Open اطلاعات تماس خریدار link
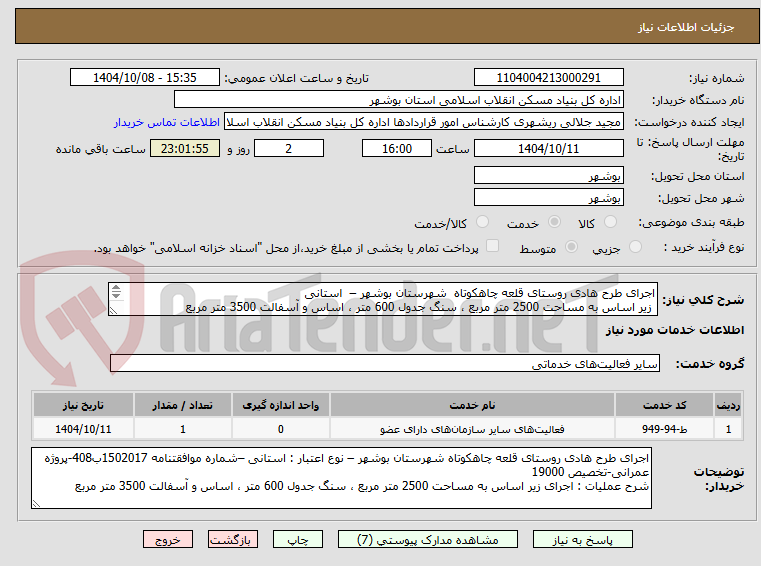Screen dimensions: 761x566 click(167, 122)
